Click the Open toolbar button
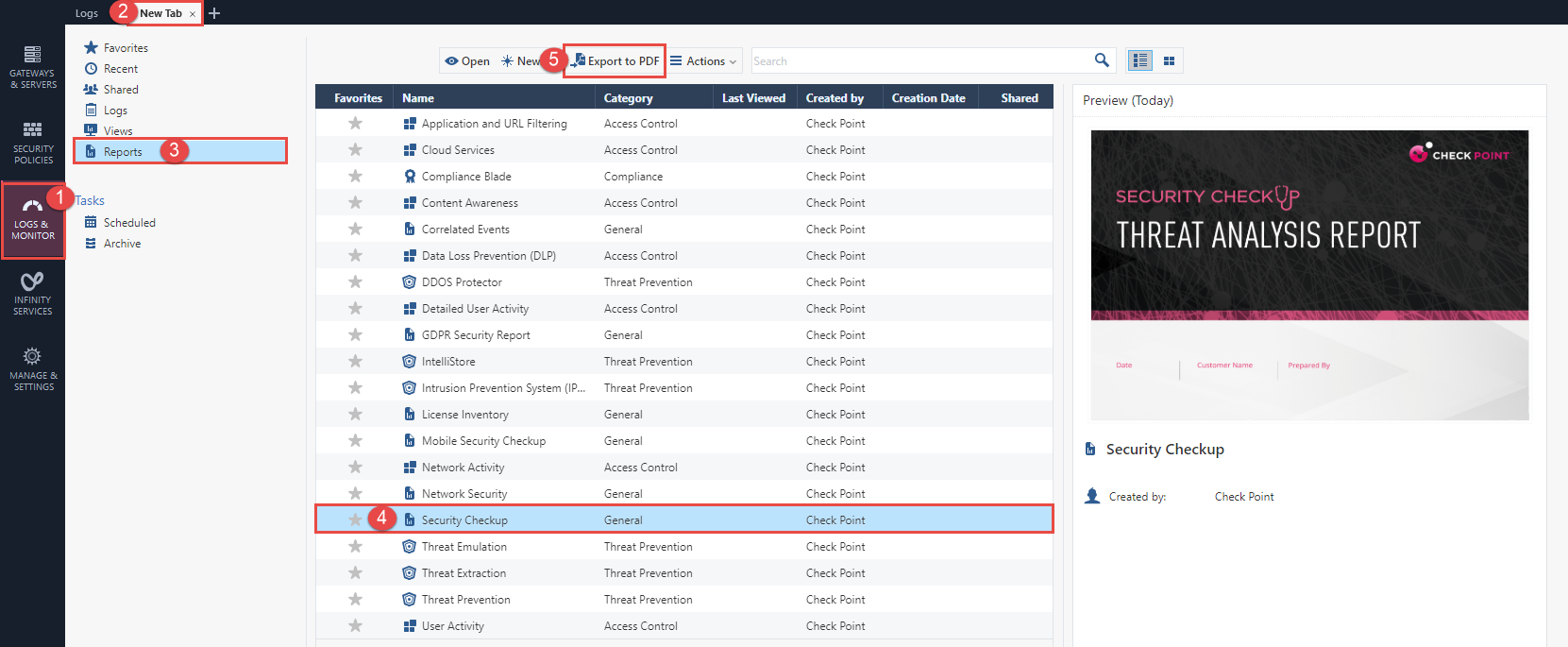Image resolution: width=1568 pixels, height=647 pixels. tap(467, 60)
